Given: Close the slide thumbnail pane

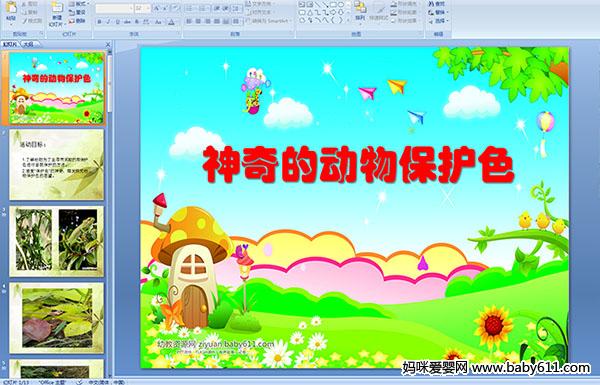Looking at the screenshot, I should tap(108, 45).
